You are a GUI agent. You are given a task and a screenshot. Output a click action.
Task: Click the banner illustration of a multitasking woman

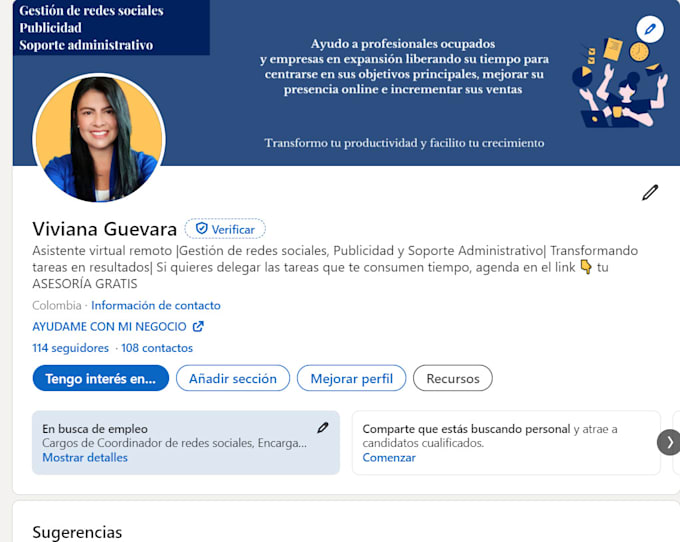(x=620, y=82)
